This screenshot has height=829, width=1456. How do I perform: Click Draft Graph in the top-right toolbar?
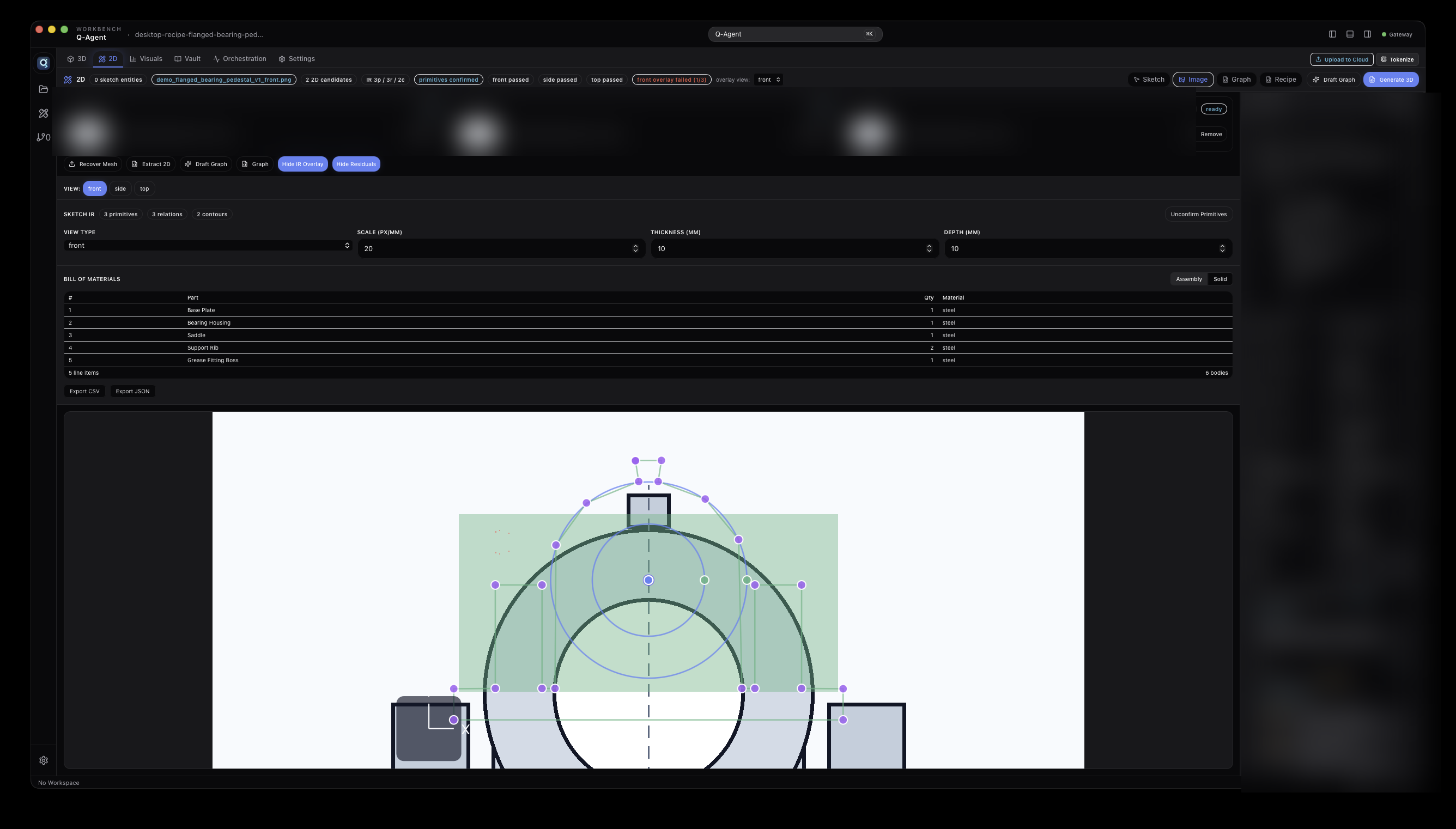[1333, 80]
